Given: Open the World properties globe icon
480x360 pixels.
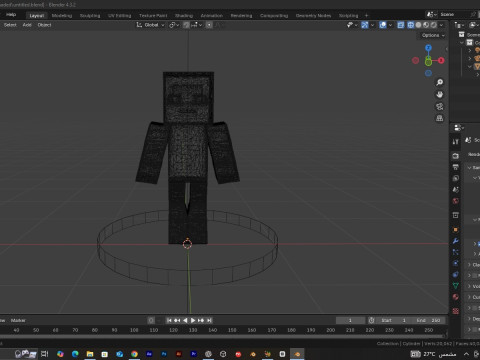Looking at the screenshot, I should click(456, 201).
